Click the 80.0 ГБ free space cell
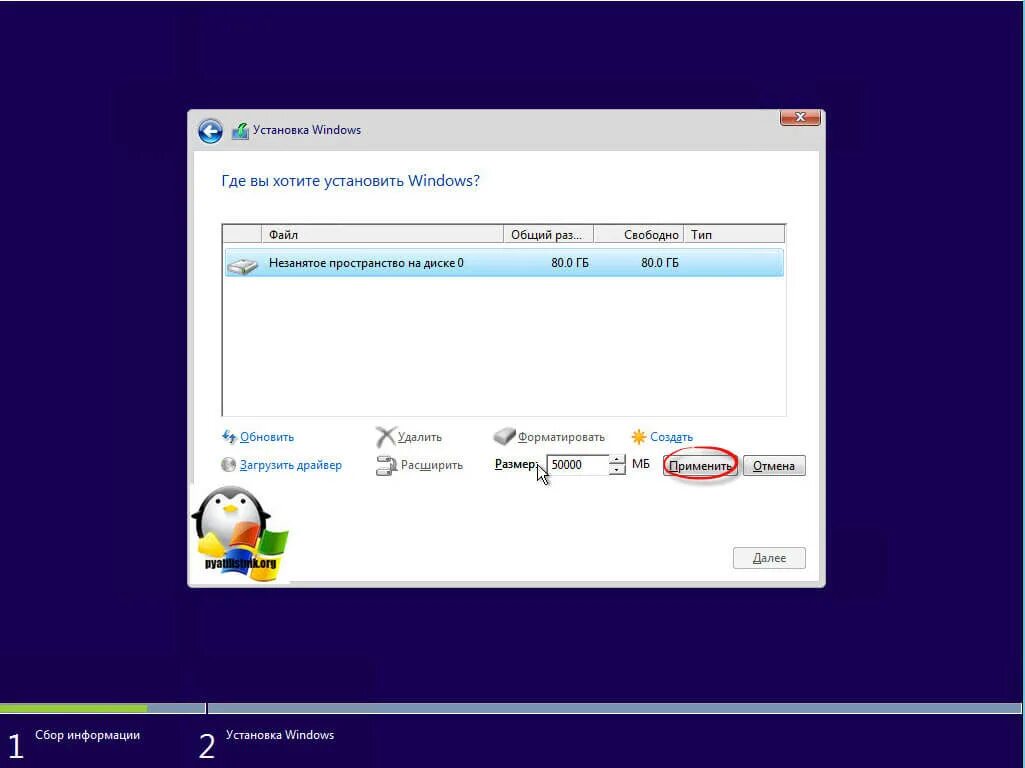1025x768 pixels. (660, 263)
